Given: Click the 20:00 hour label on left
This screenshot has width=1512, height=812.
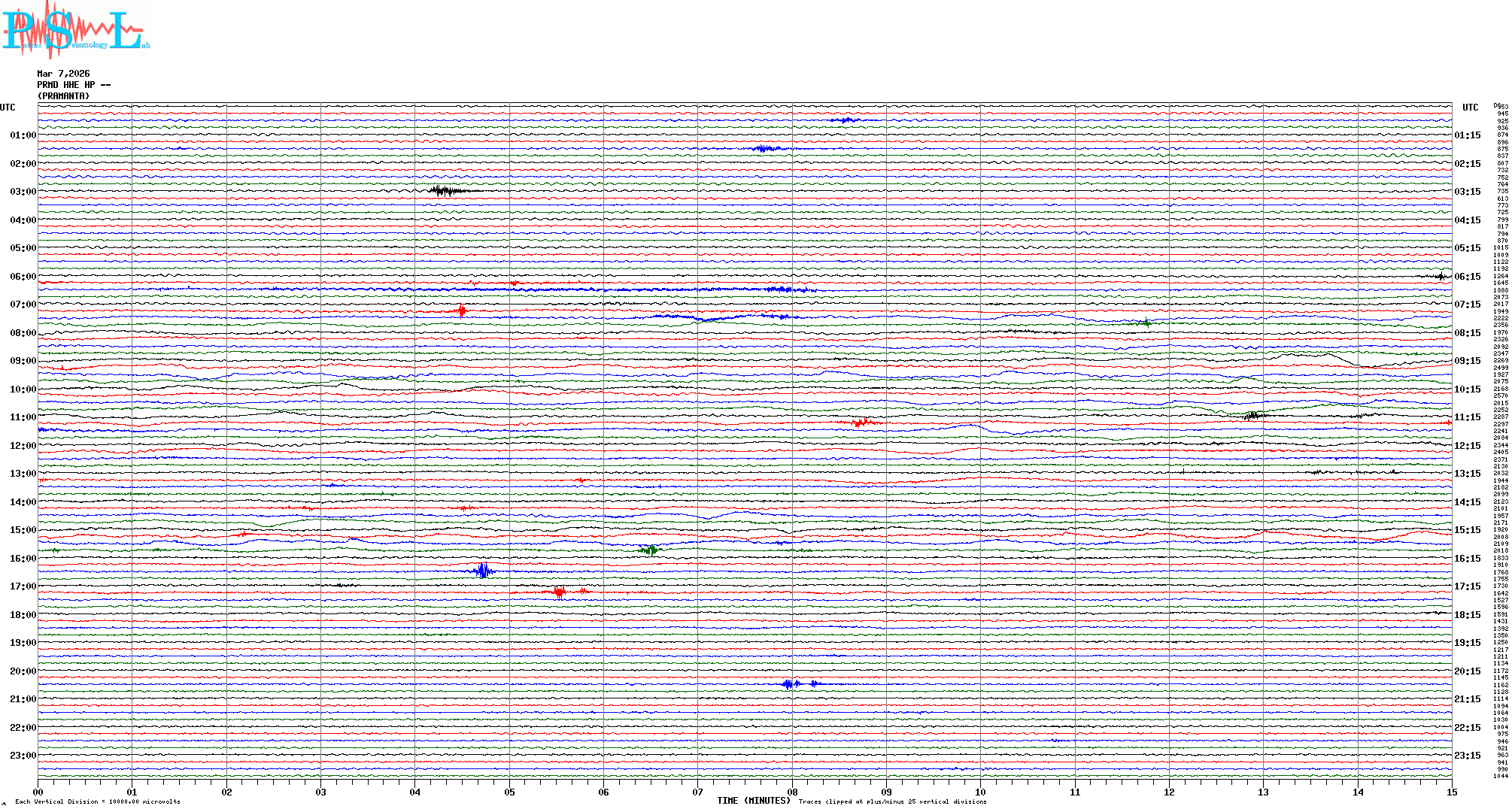Looking at the screenshot, I should coord(23,671).
